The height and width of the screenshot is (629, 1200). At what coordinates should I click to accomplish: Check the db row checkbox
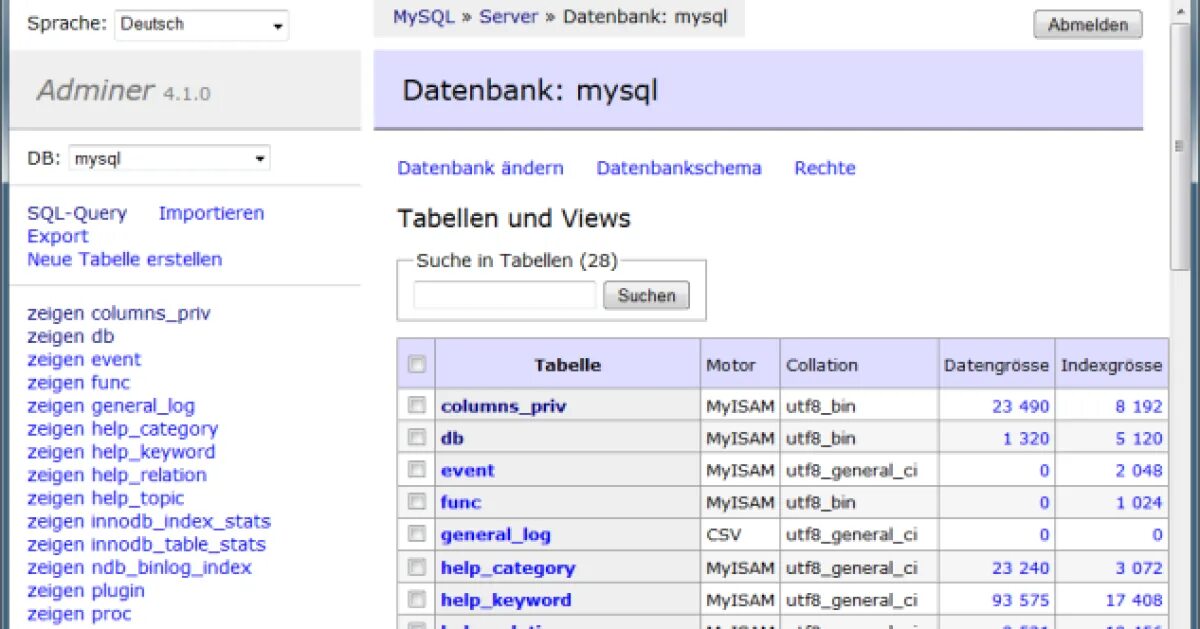pos(417,438)
